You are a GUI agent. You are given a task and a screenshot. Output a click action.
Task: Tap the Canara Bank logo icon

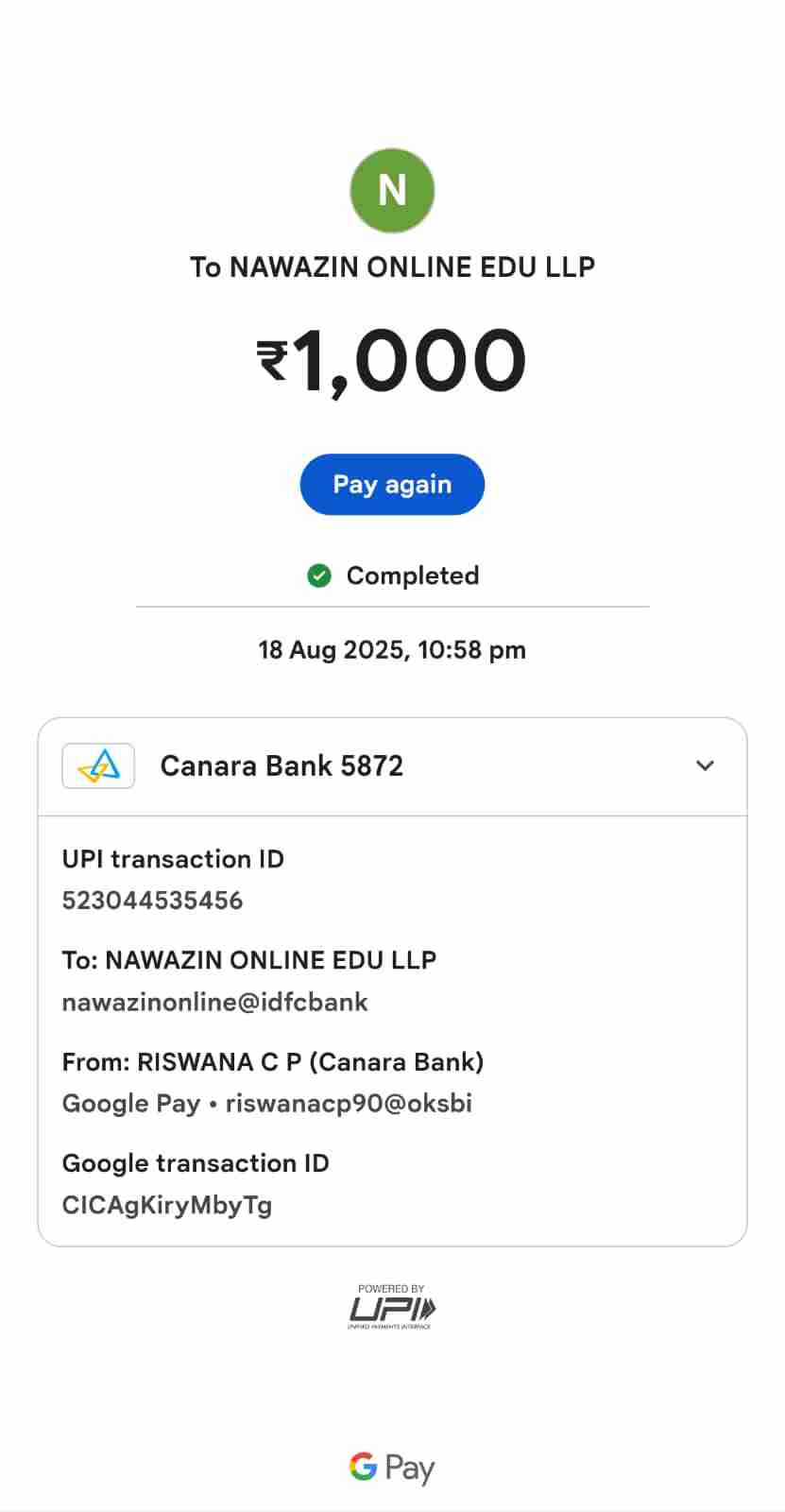point(98,765)
